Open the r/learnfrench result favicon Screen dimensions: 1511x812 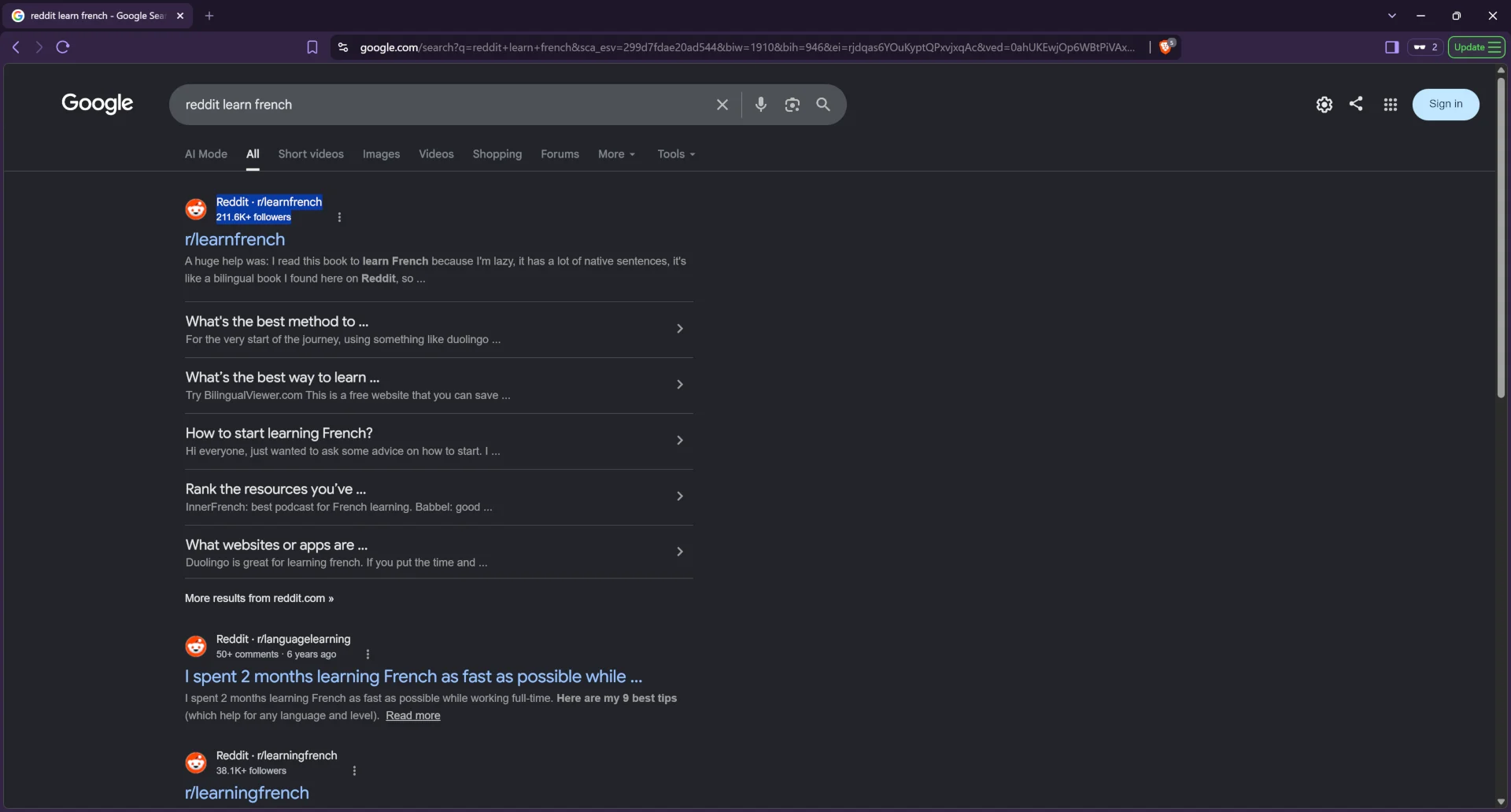point(196,209)
